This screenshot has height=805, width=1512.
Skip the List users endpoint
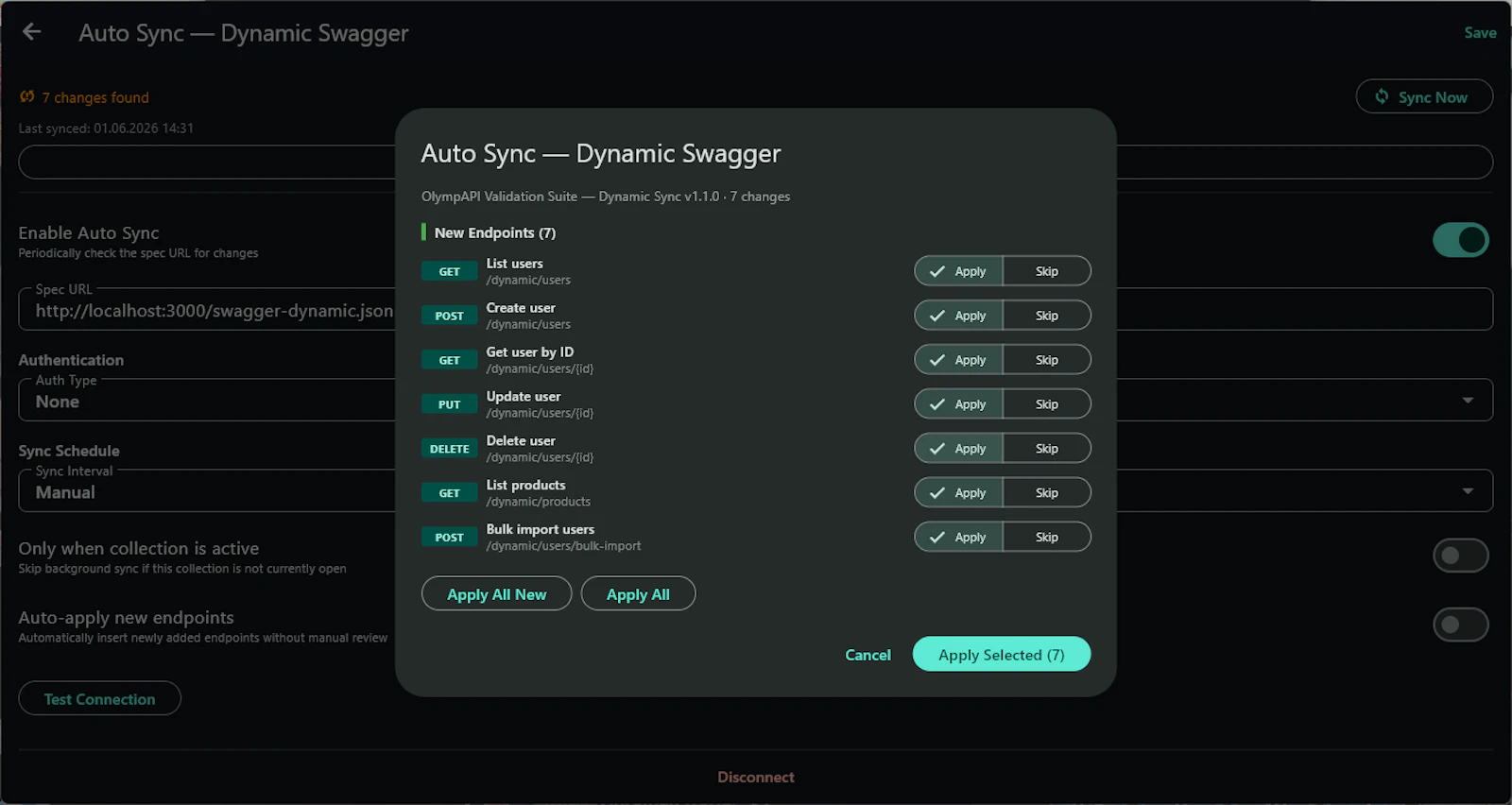[1047, 271]
